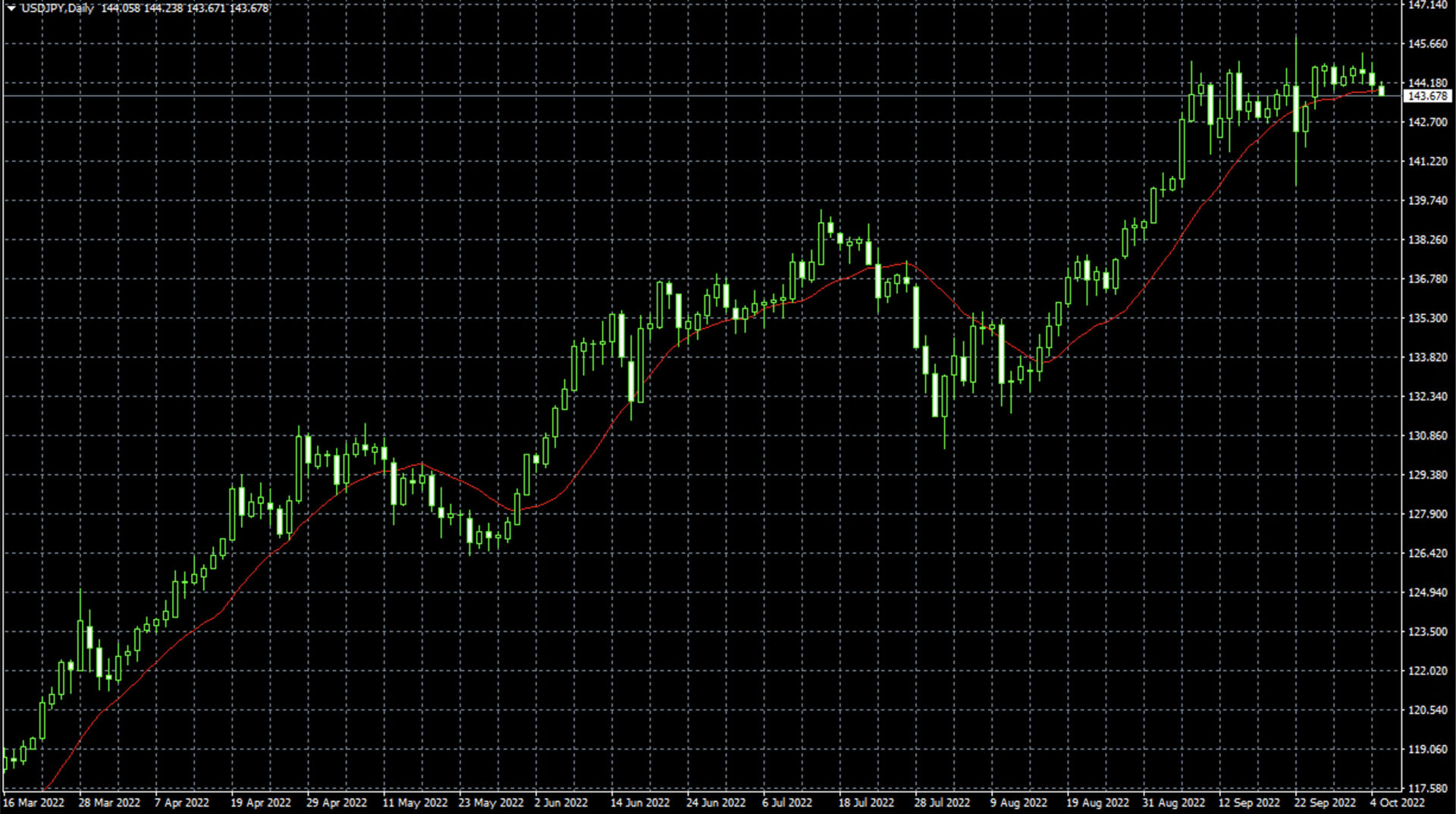Click the 16 Mar 2022 date label
Viewport: 1456px width, 814px height.
(x=33, y=803)
